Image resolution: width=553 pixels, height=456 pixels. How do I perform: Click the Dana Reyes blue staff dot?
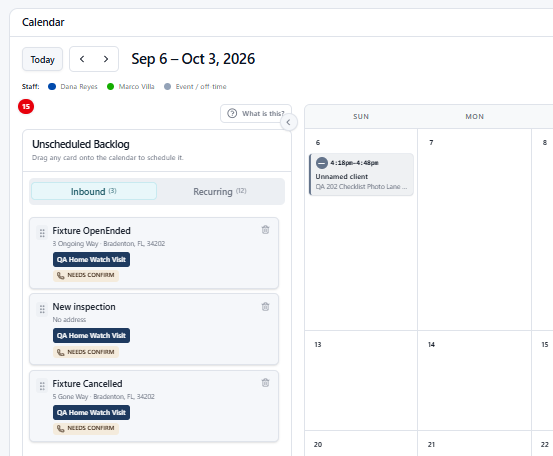pos(52,86)
